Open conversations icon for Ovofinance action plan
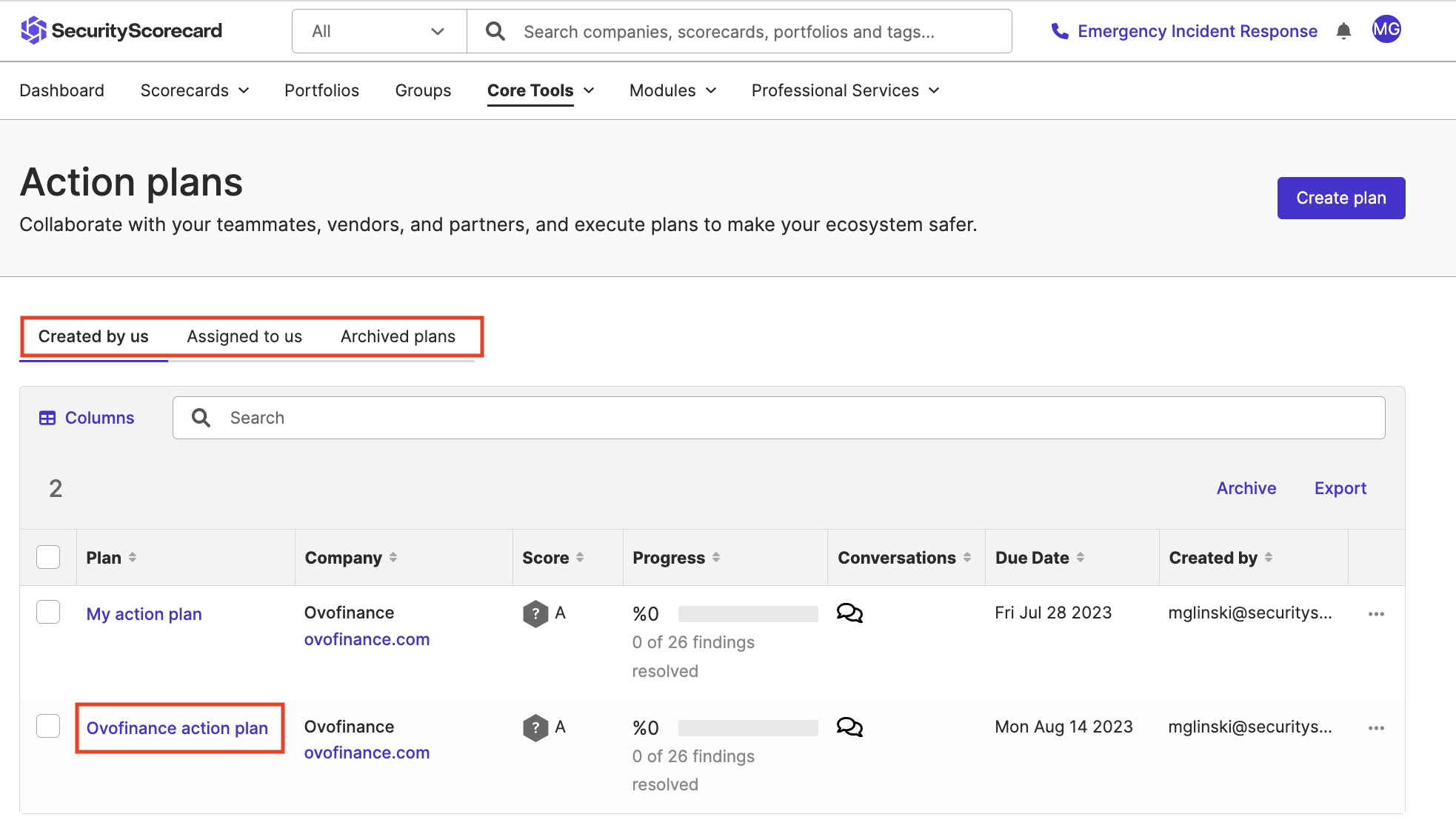 click(x=849, y=727)
